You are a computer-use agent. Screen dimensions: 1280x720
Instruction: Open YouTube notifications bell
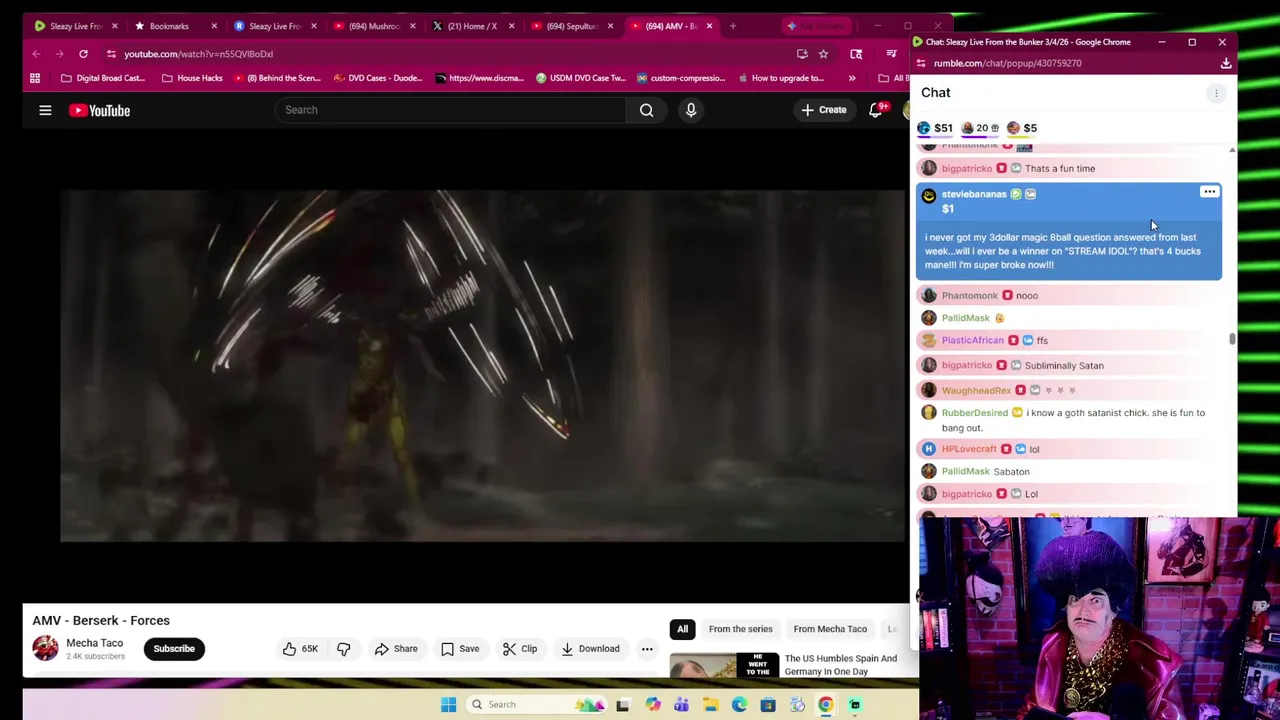(876, 110)
